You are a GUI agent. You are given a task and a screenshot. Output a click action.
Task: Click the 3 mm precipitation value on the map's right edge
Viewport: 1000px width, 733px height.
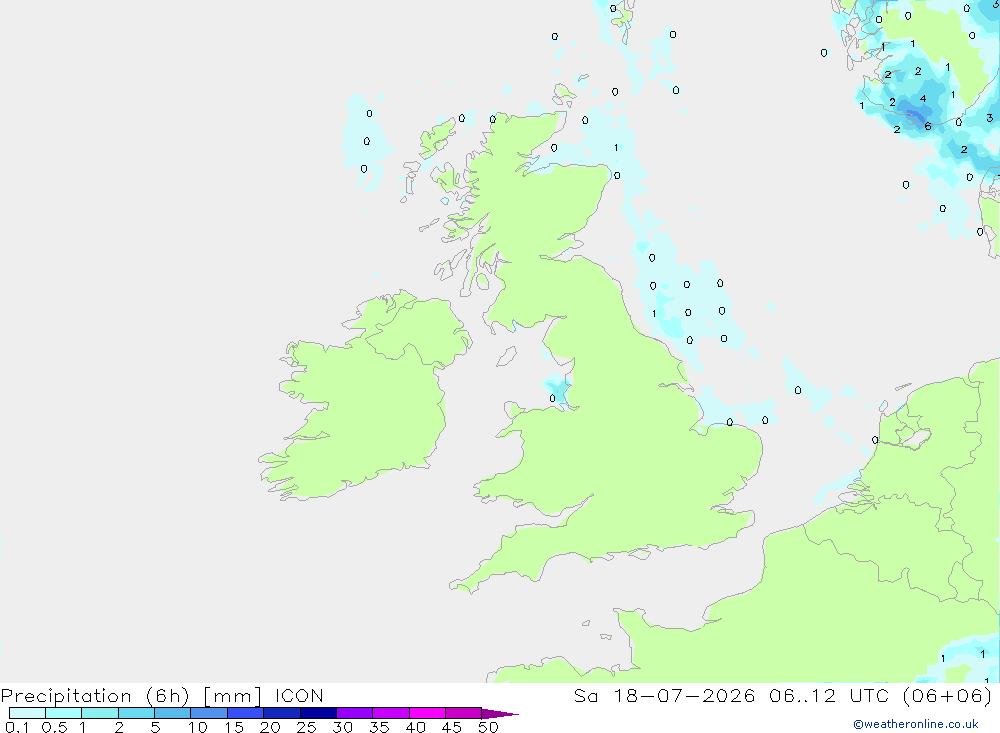[x=989, y=117]
